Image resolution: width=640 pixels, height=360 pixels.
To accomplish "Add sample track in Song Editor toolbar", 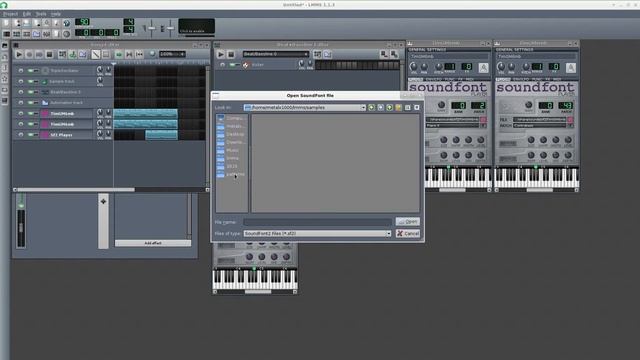I will tap(73, 54).
